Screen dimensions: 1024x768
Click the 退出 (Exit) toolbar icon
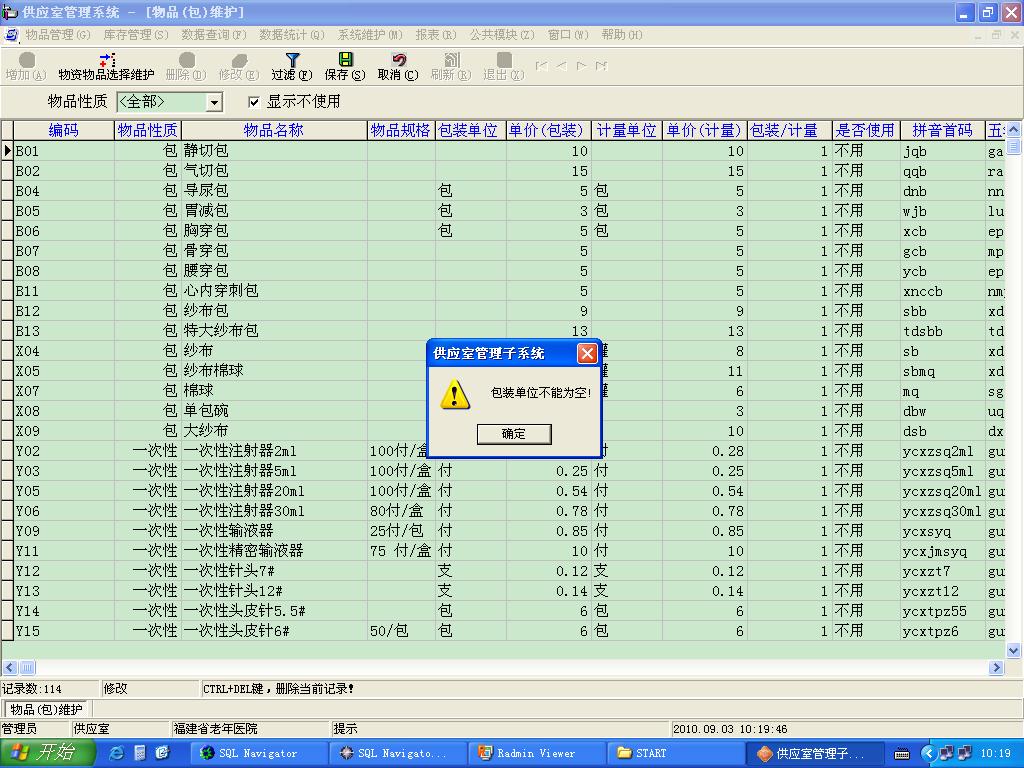[504, 67]
